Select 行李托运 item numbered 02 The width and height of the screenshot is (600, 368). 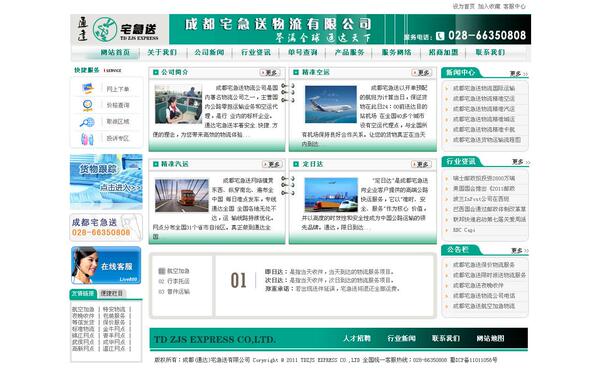(x=174, y=281)
